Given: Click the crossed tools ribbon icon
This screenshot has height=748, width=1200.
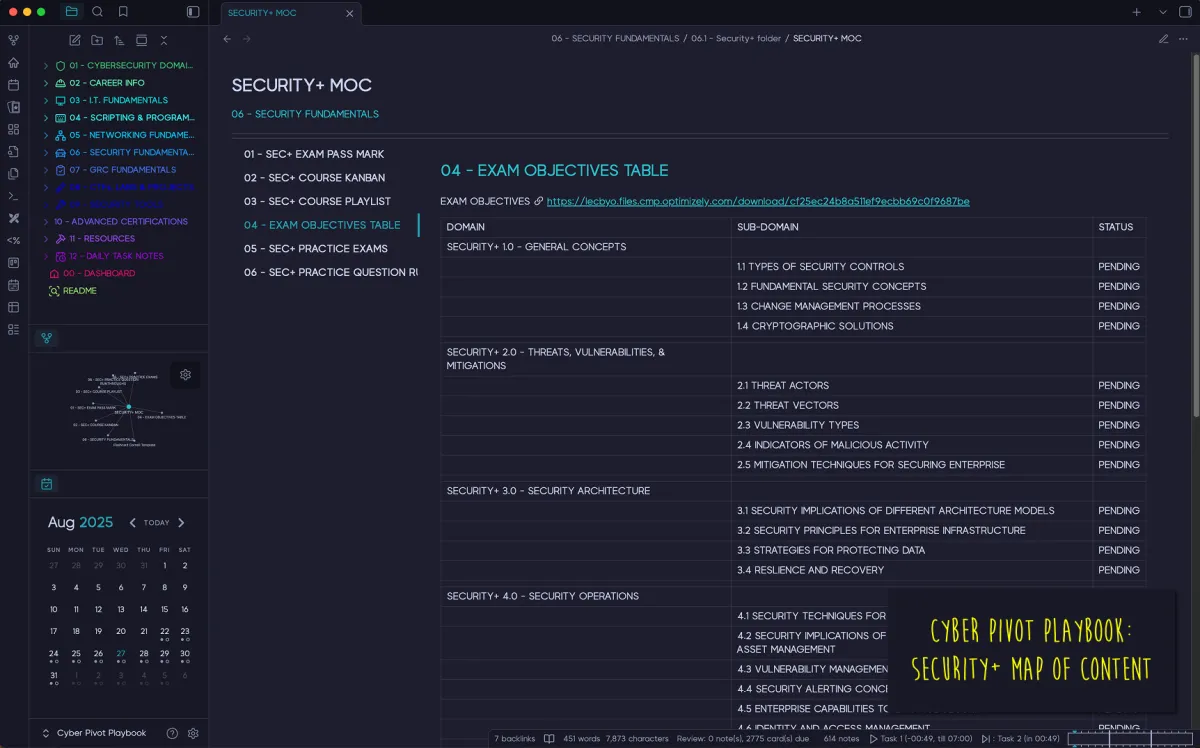Looking at the screenshot, I should coord(13,218).
